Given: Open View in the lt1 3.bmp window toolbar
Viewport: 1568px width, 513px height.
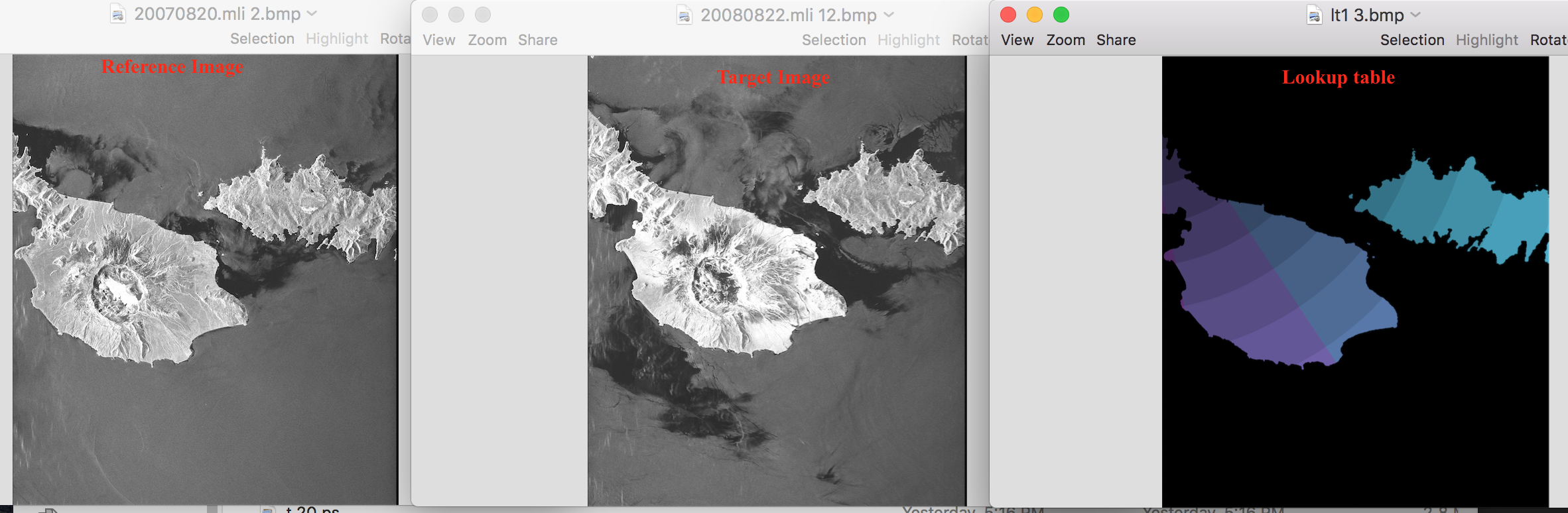Looking at the screenshot, I should [x=1017, y=40].
